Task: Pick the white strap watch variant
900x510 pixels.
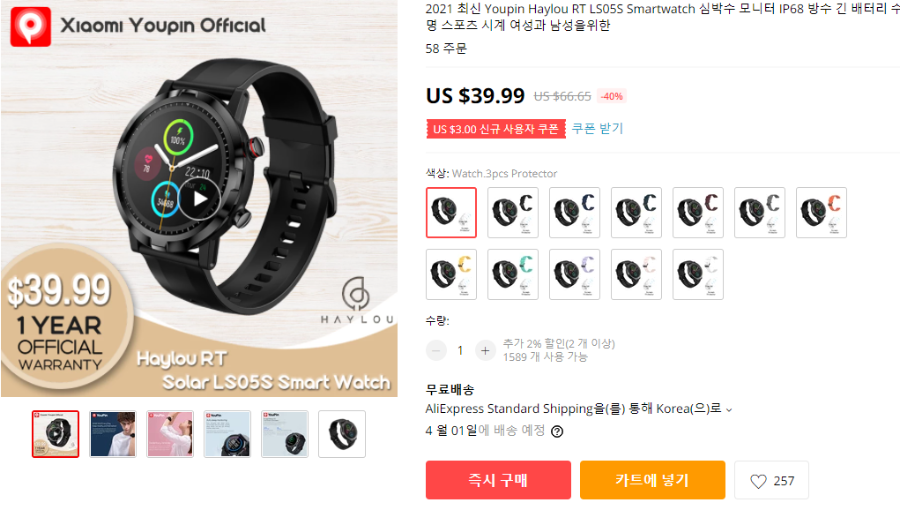Action: tap(698, 274)
